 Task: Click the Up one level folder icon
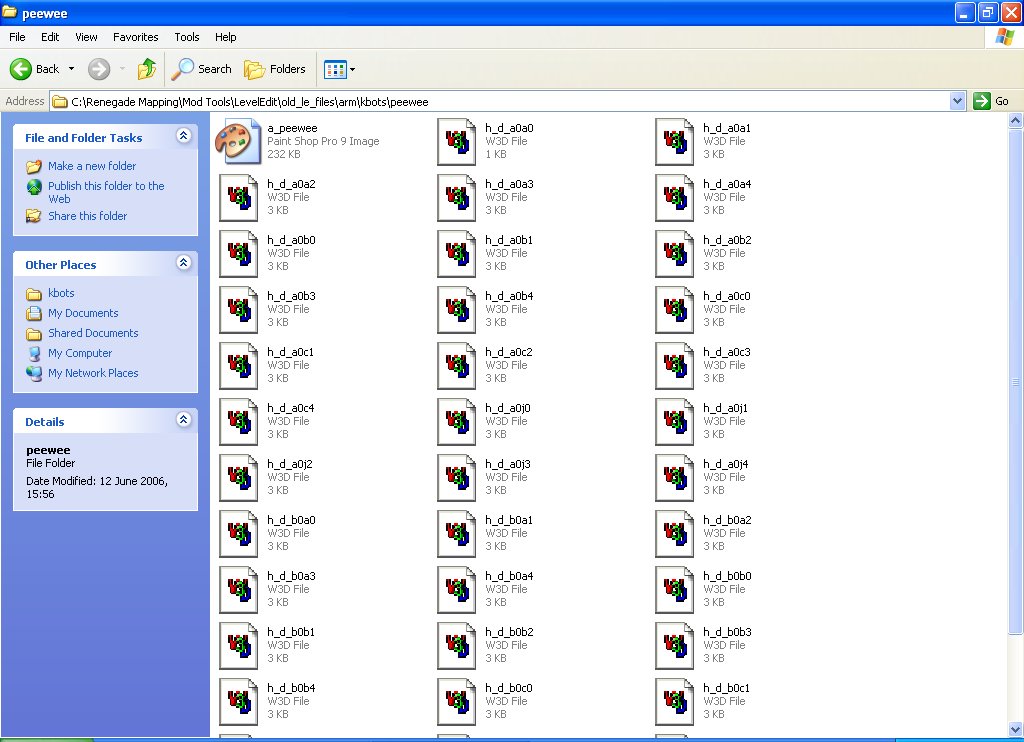tap(147, 69)
